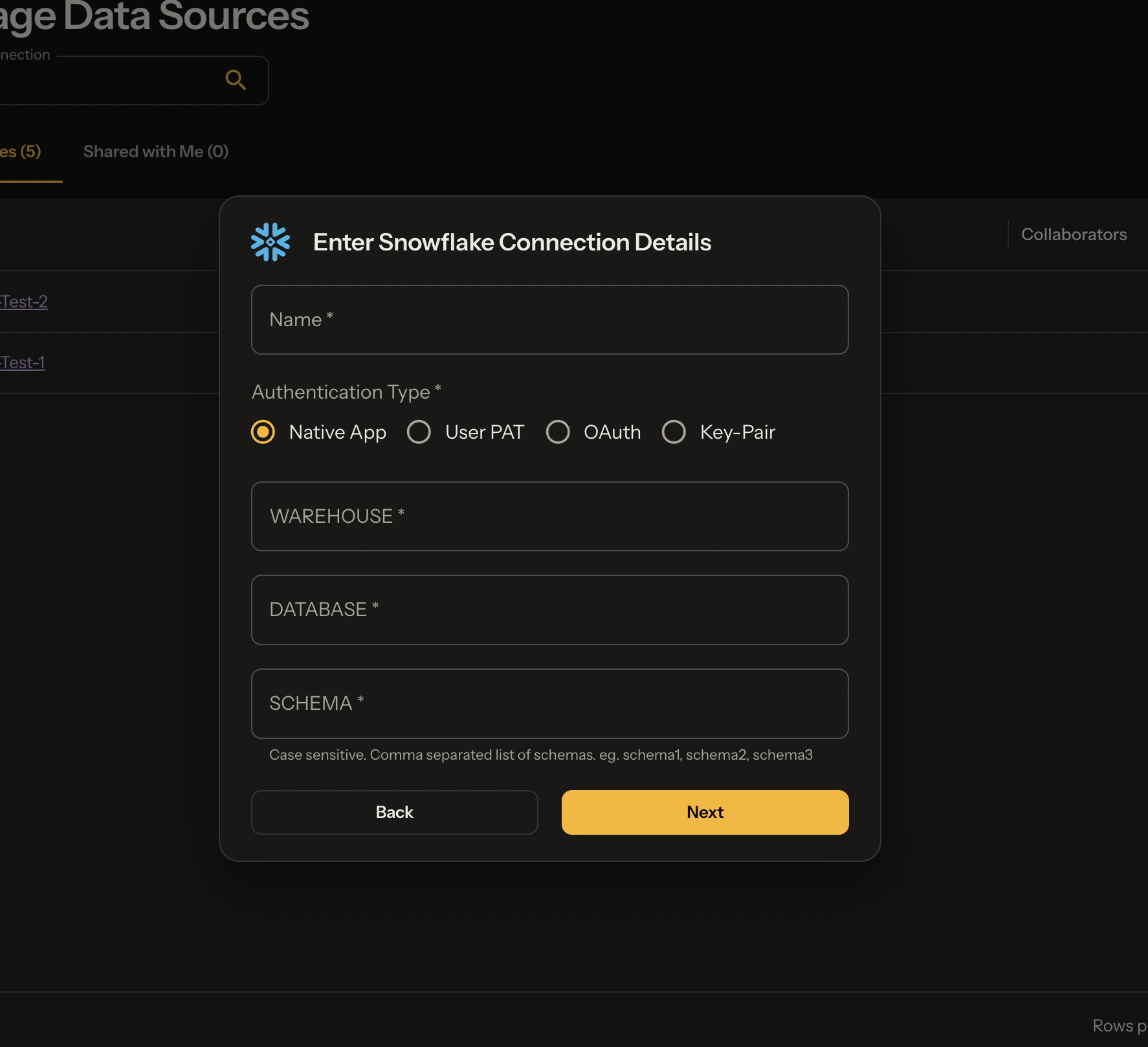
Task: Click the 'Case sensitive' schema hint text
Action: click(541, 755)
